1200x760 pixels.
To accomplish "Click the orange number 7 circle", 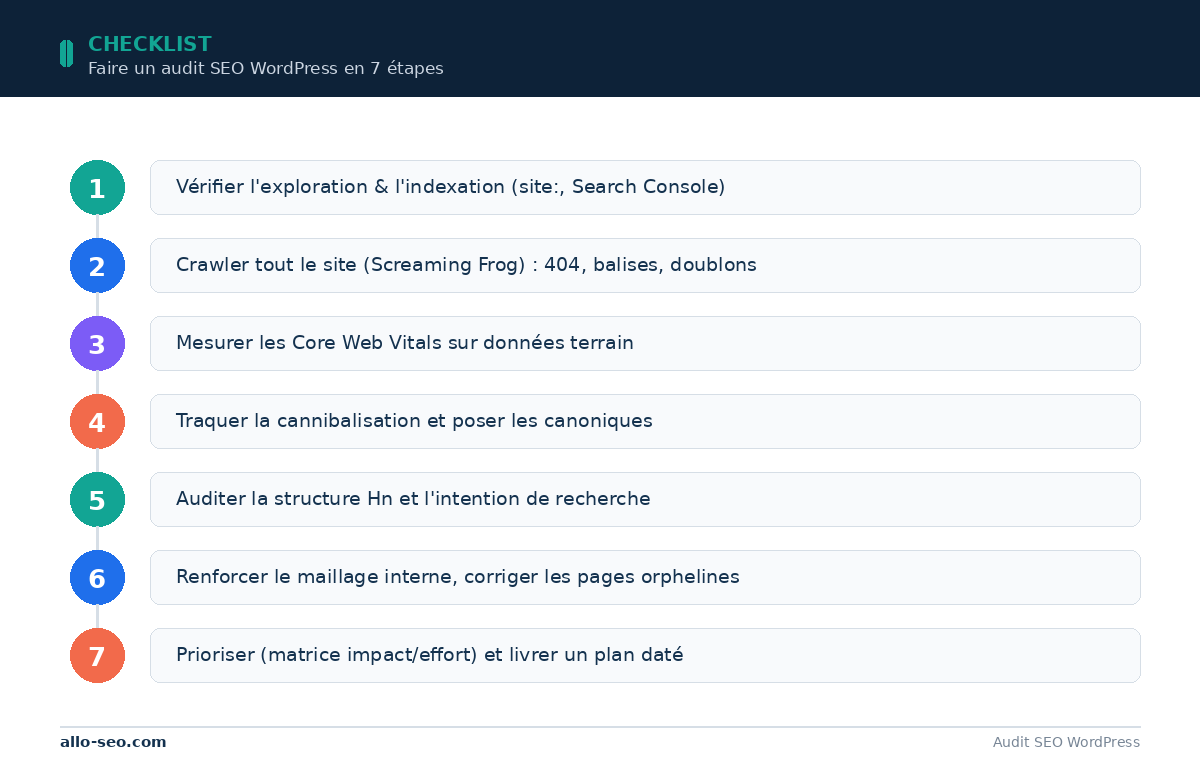I will 97,655.
